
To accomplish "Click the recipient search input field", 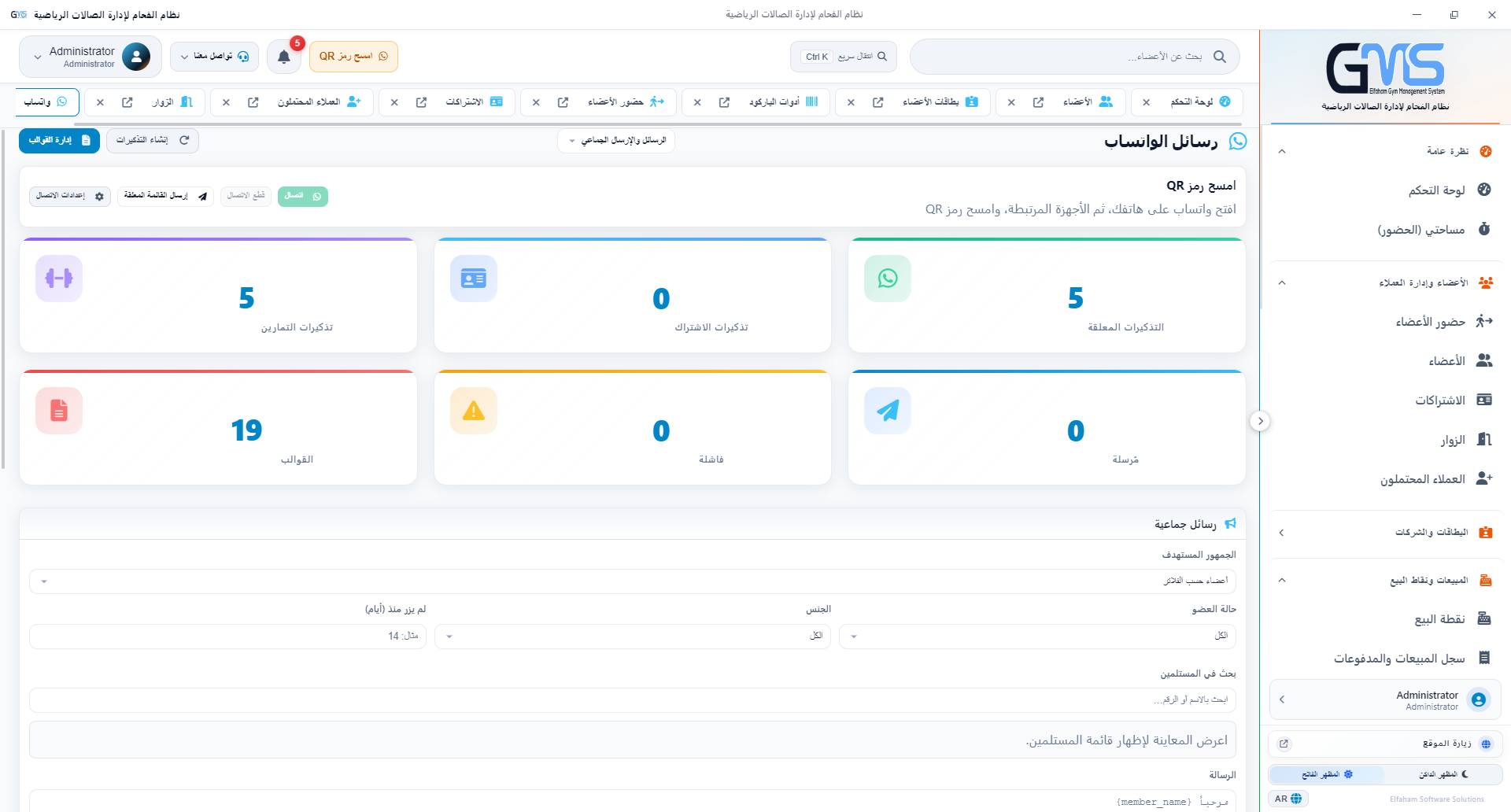I will point(633,700).
